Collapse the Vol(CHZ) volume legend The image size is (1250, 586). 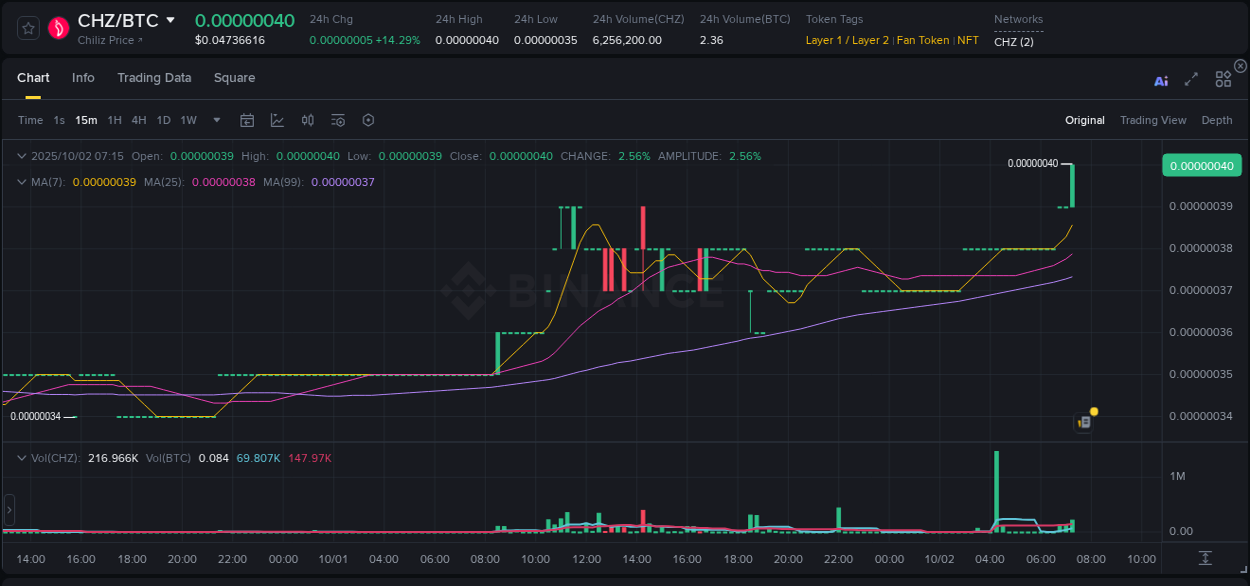[21, 458]
